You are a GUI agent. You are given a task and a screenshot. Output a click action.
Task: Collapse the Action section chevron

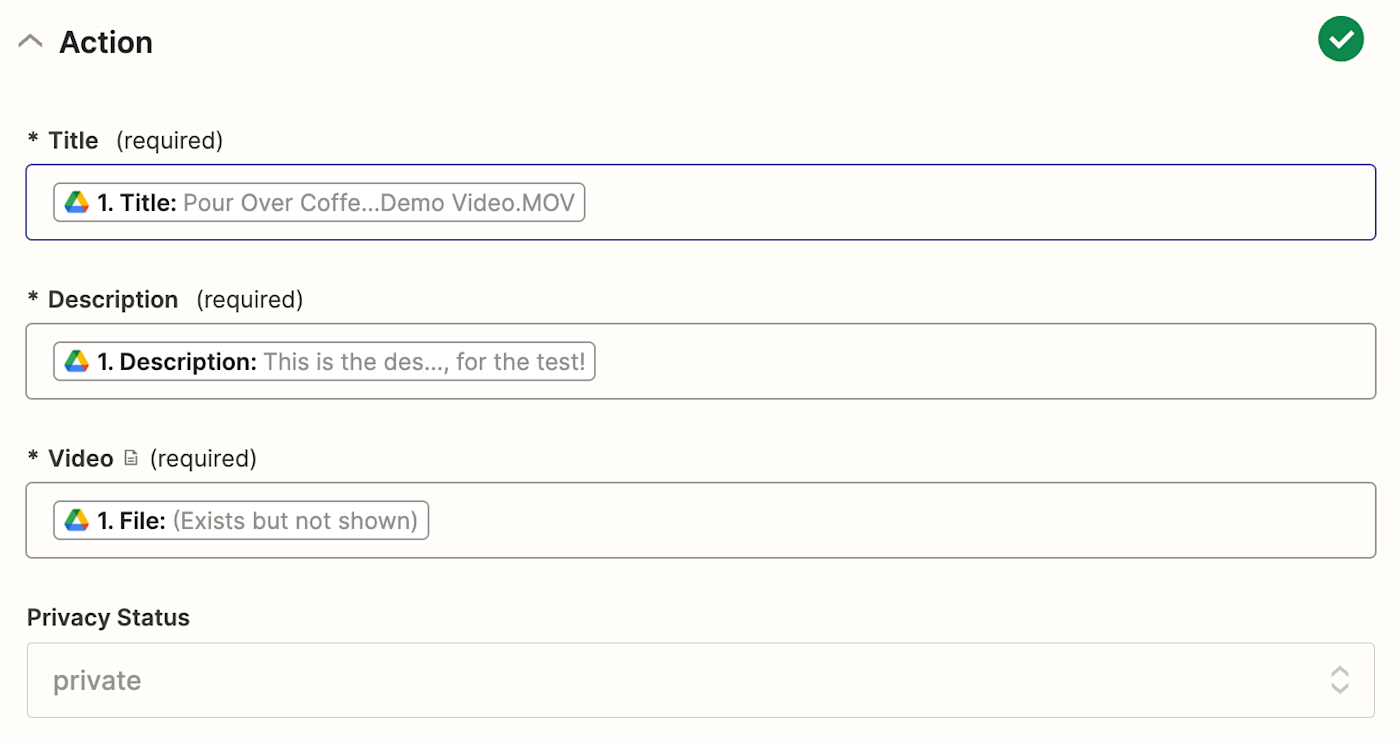coord(31,42)
